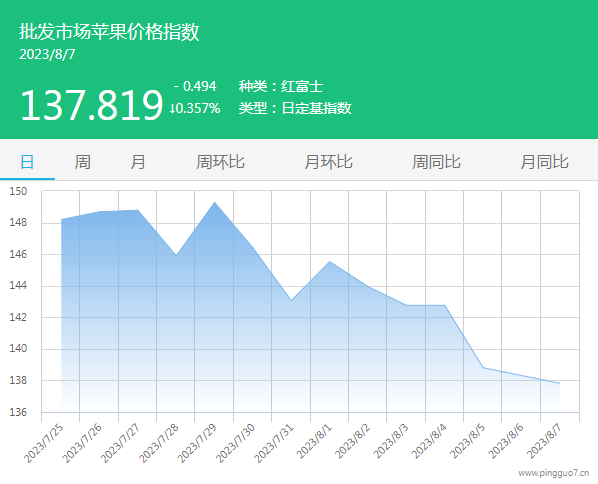Click the 种类：红富士 label
This screenshot has height=484, width=598.
[281, 86]
